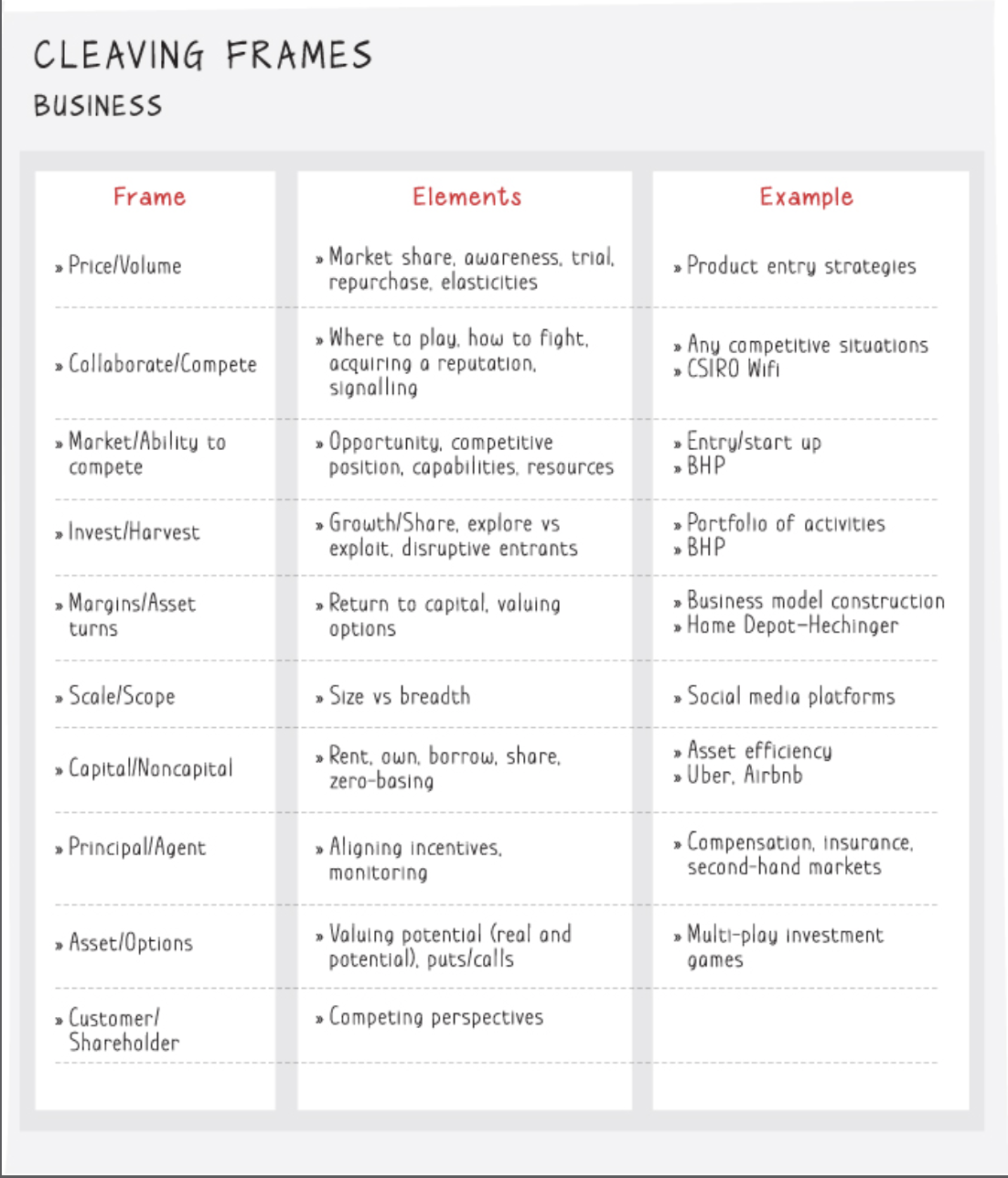Click the Product entry strategies example

click(x=801, y=266)
